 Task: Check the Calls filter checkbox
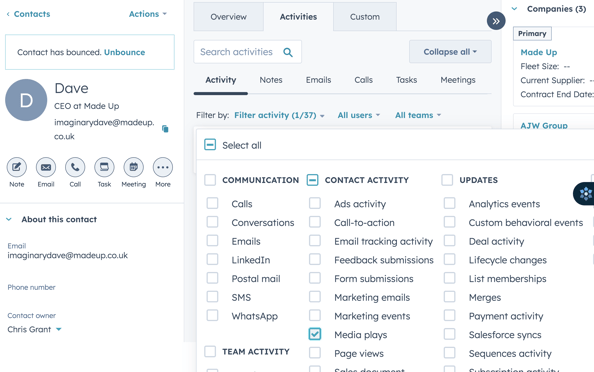pyautogui.click(x=213, y=203)
